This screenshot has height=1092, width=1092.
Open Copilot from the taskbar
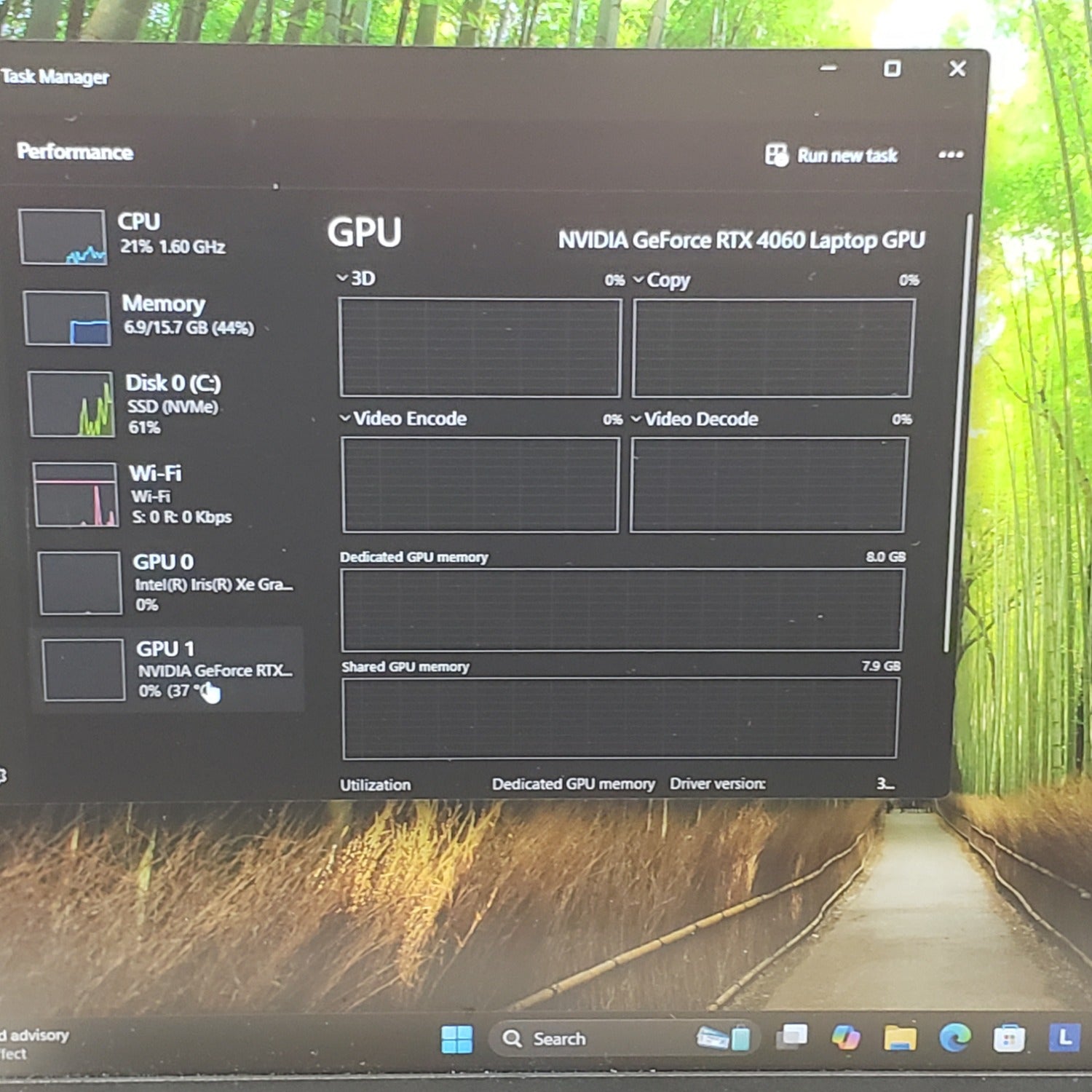(845, 1037)
